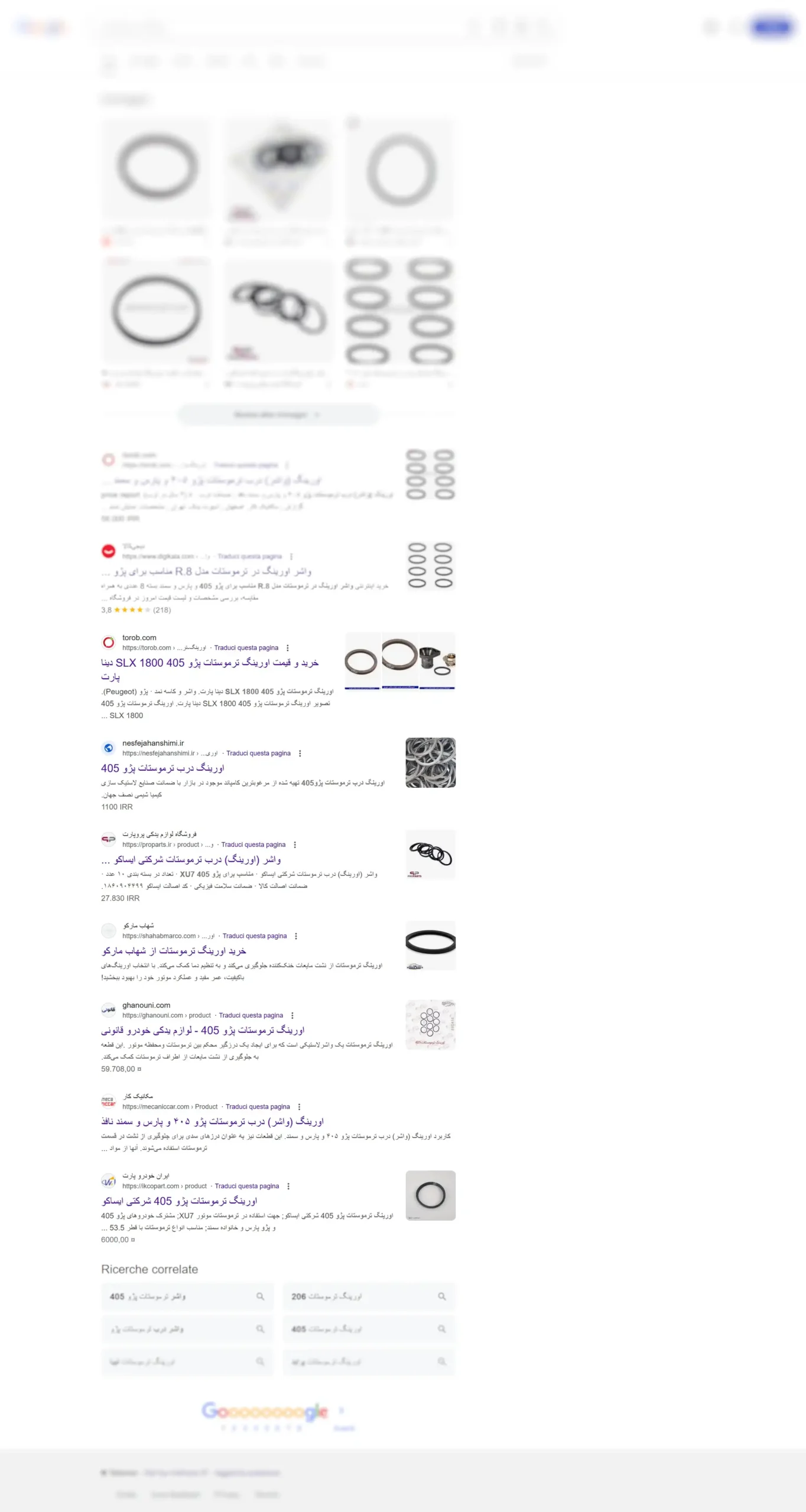
Task: Open the three-dot menu for the nesfejahanshimi.ir result
Action: point(300,753)
